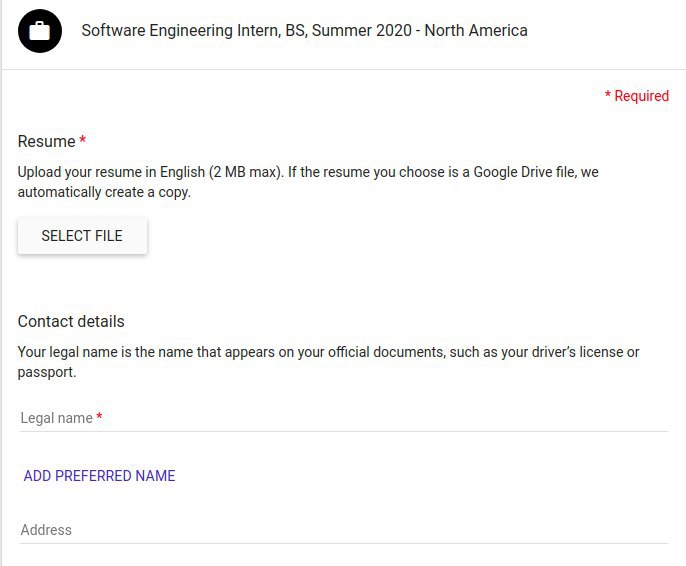Viewport: 686px width, 566px height.
Task: Focus the Address input field
Action: point(343,530)
